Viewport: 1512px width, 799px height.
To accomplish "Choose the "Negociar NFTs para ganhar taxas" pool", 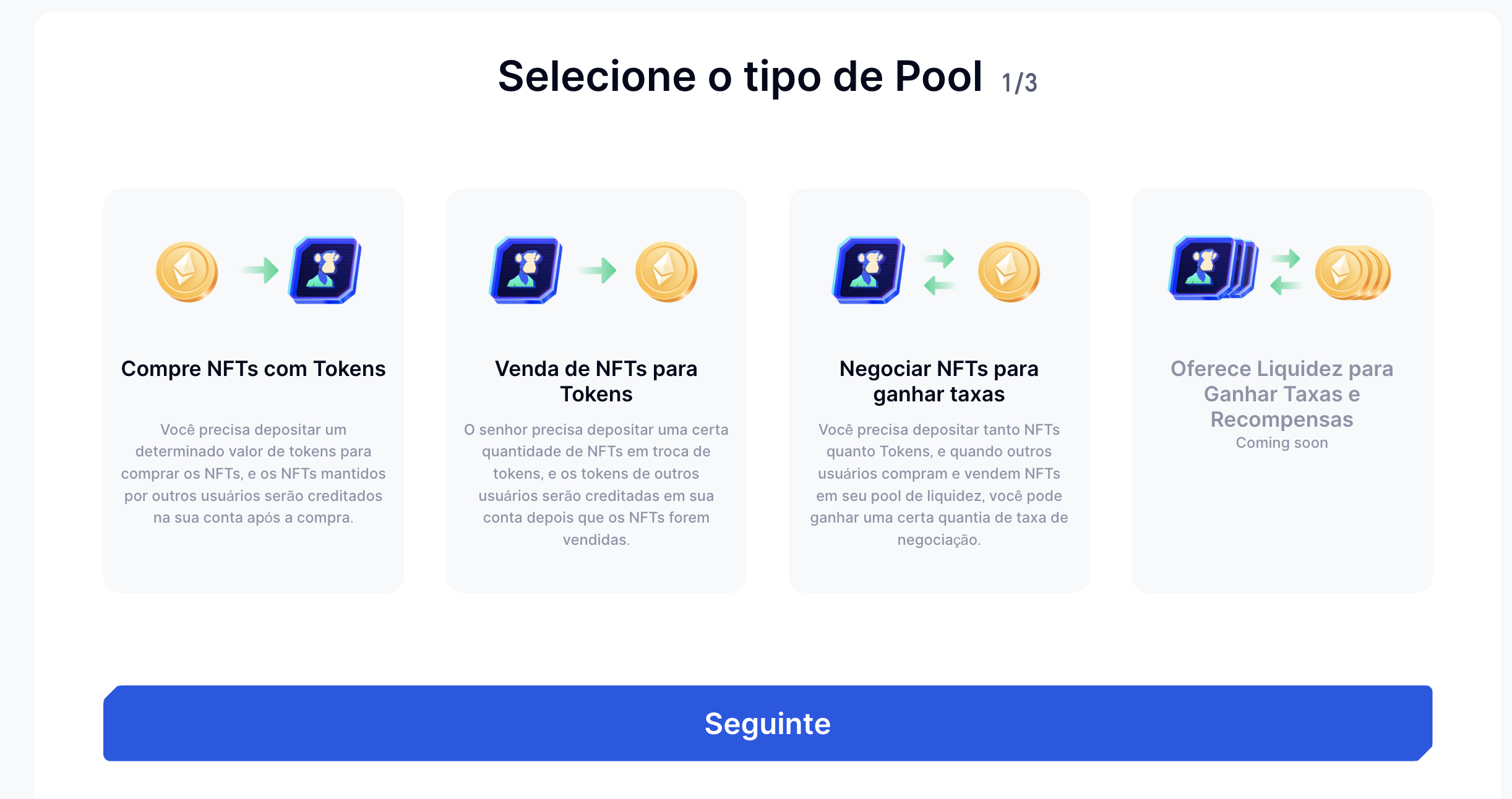I will click(x=939, y=381).
